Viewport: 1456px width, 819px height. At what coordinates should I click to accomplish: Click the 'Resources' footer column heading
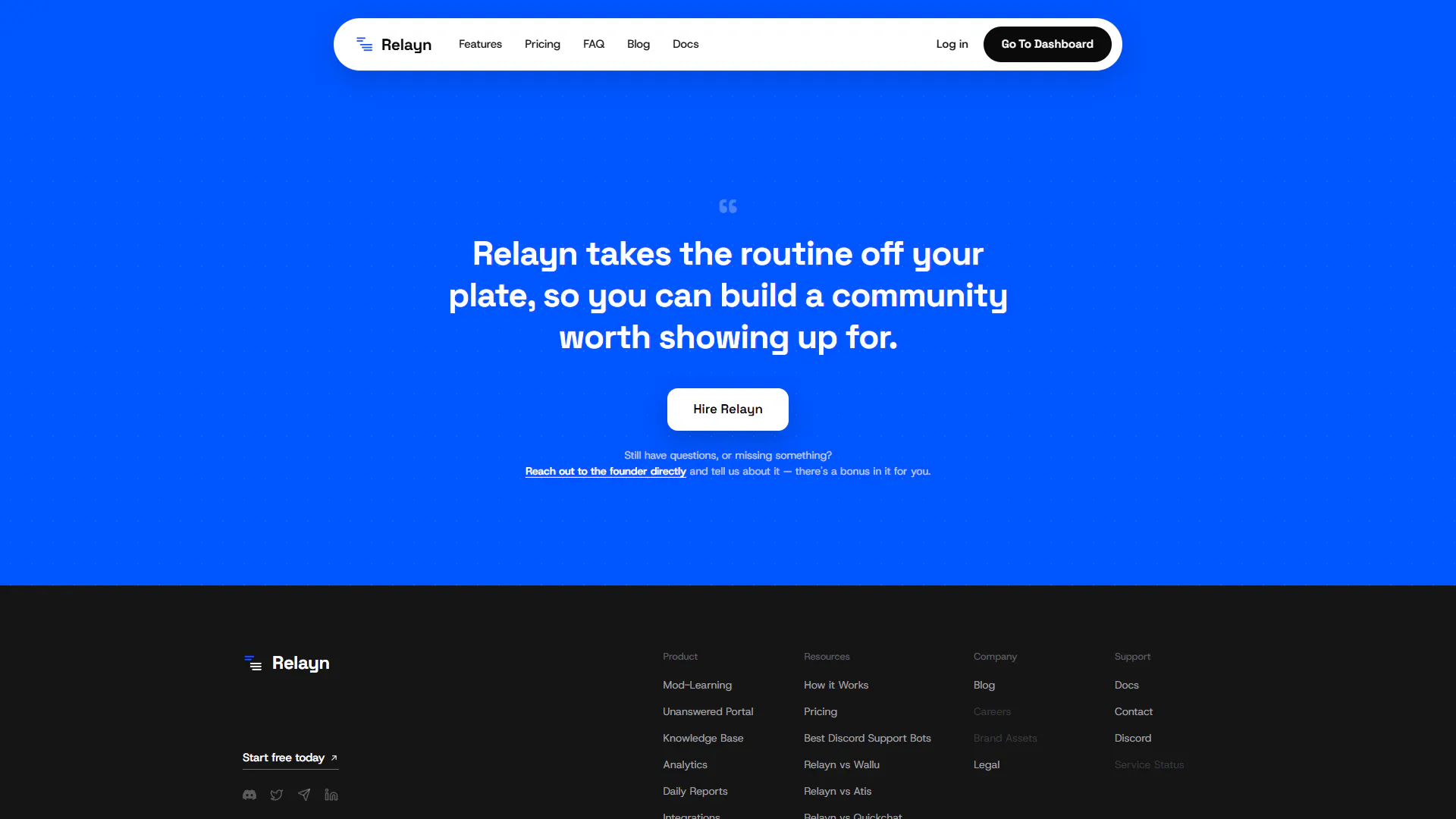(827, 657)
